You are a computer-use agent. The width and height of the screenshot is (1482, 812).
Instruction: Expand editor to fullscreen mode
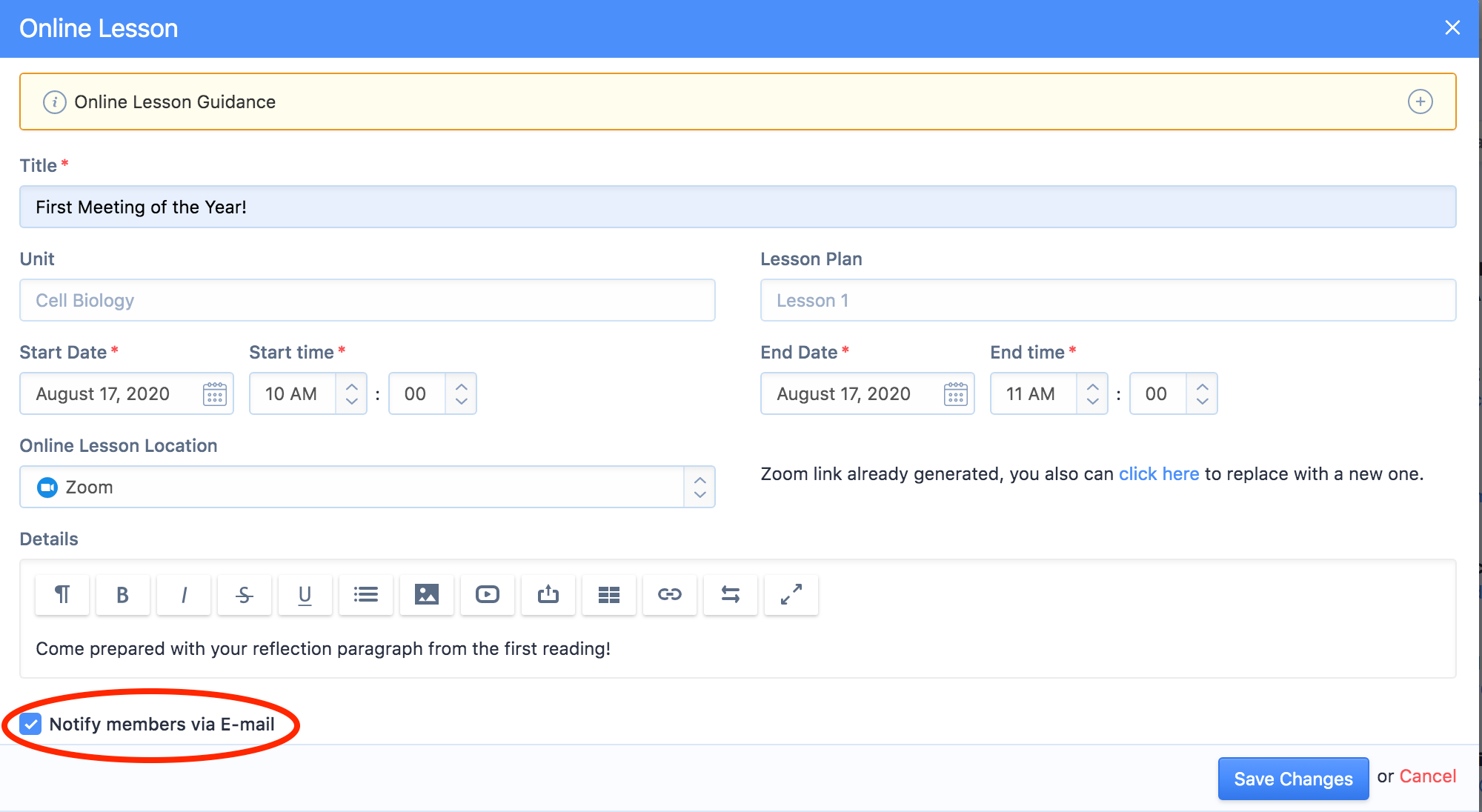coord(791,595)
